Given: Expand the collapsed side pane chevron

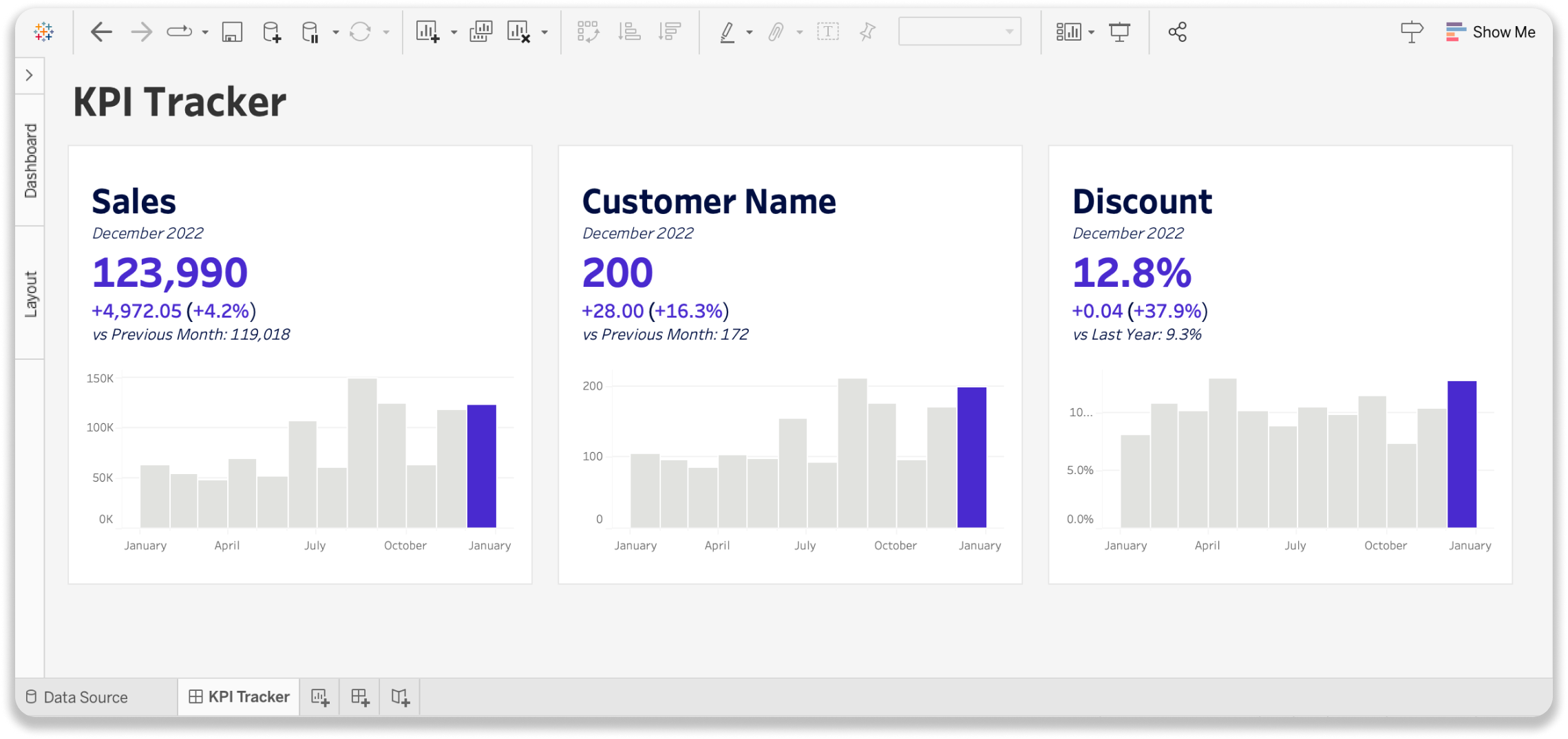Looking at the screenshot, I should [30, 75].
